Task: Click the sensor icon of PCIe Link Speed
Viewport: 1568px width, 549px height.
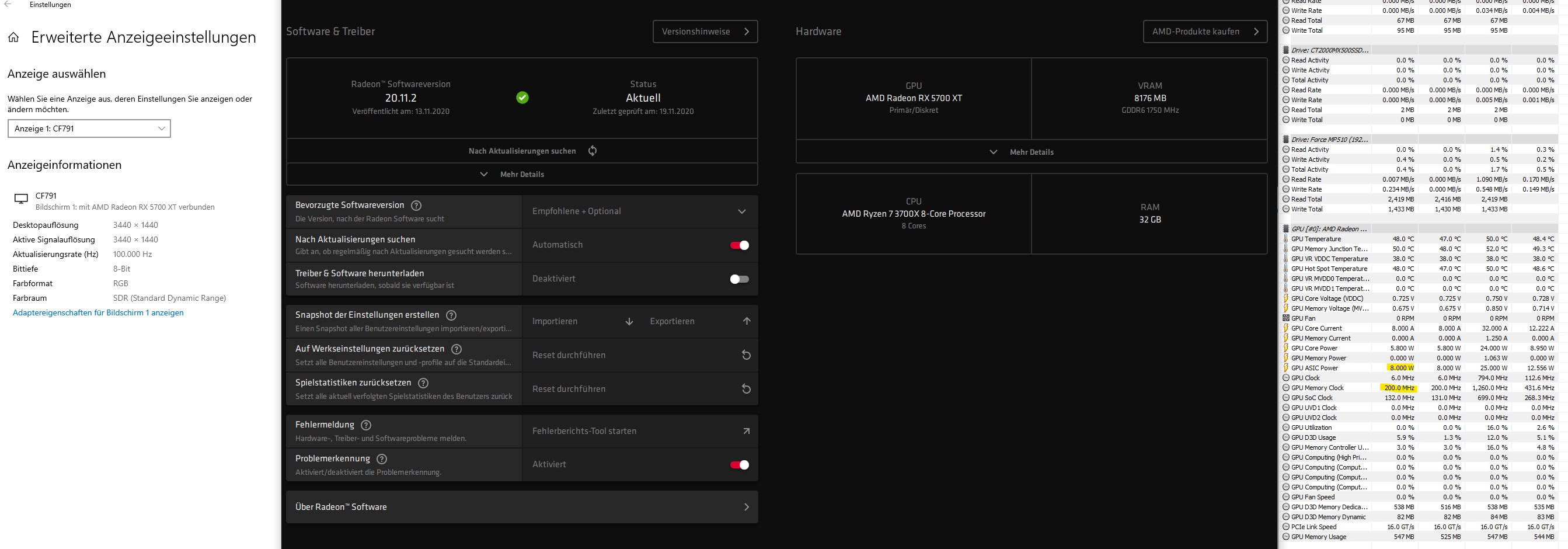Action: (x=1285, y=527)
